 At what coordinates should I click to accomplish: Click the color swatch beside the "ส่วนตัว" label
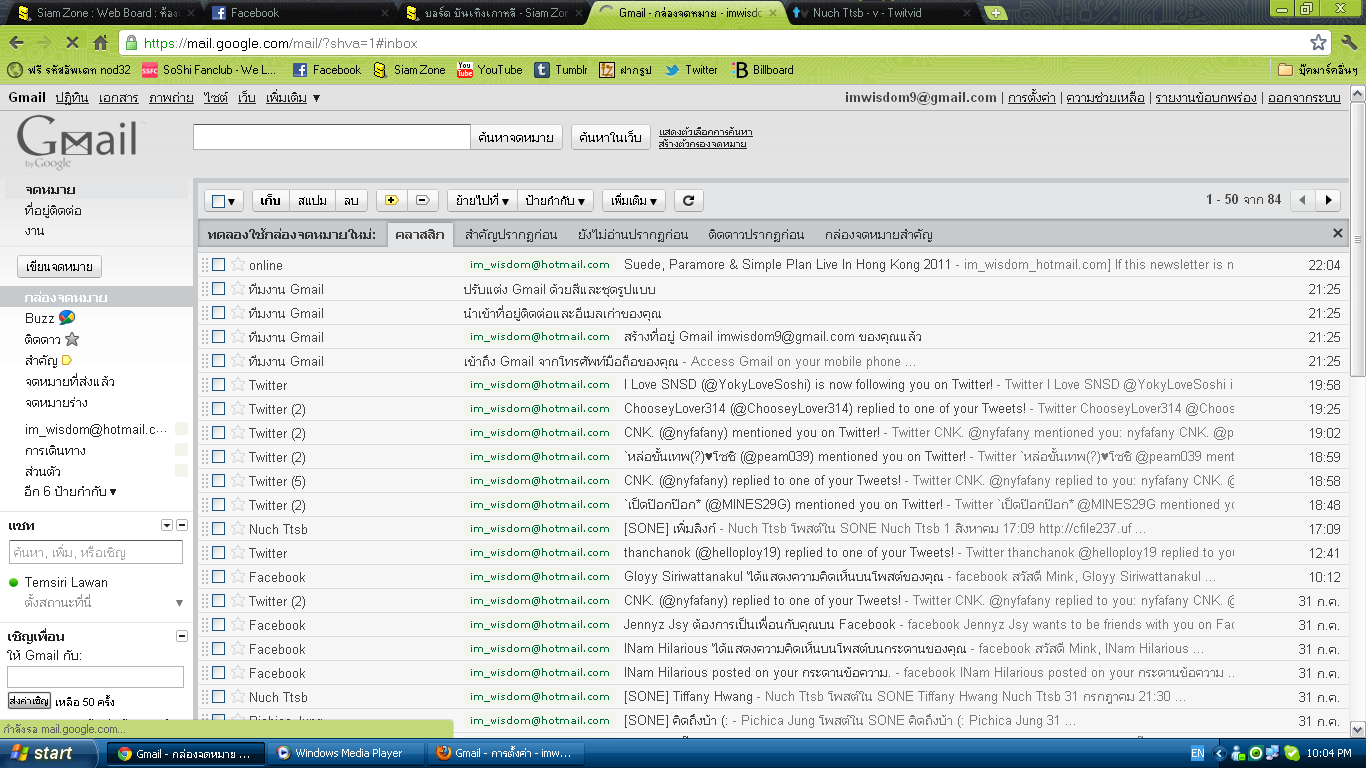tap(181, 471)
